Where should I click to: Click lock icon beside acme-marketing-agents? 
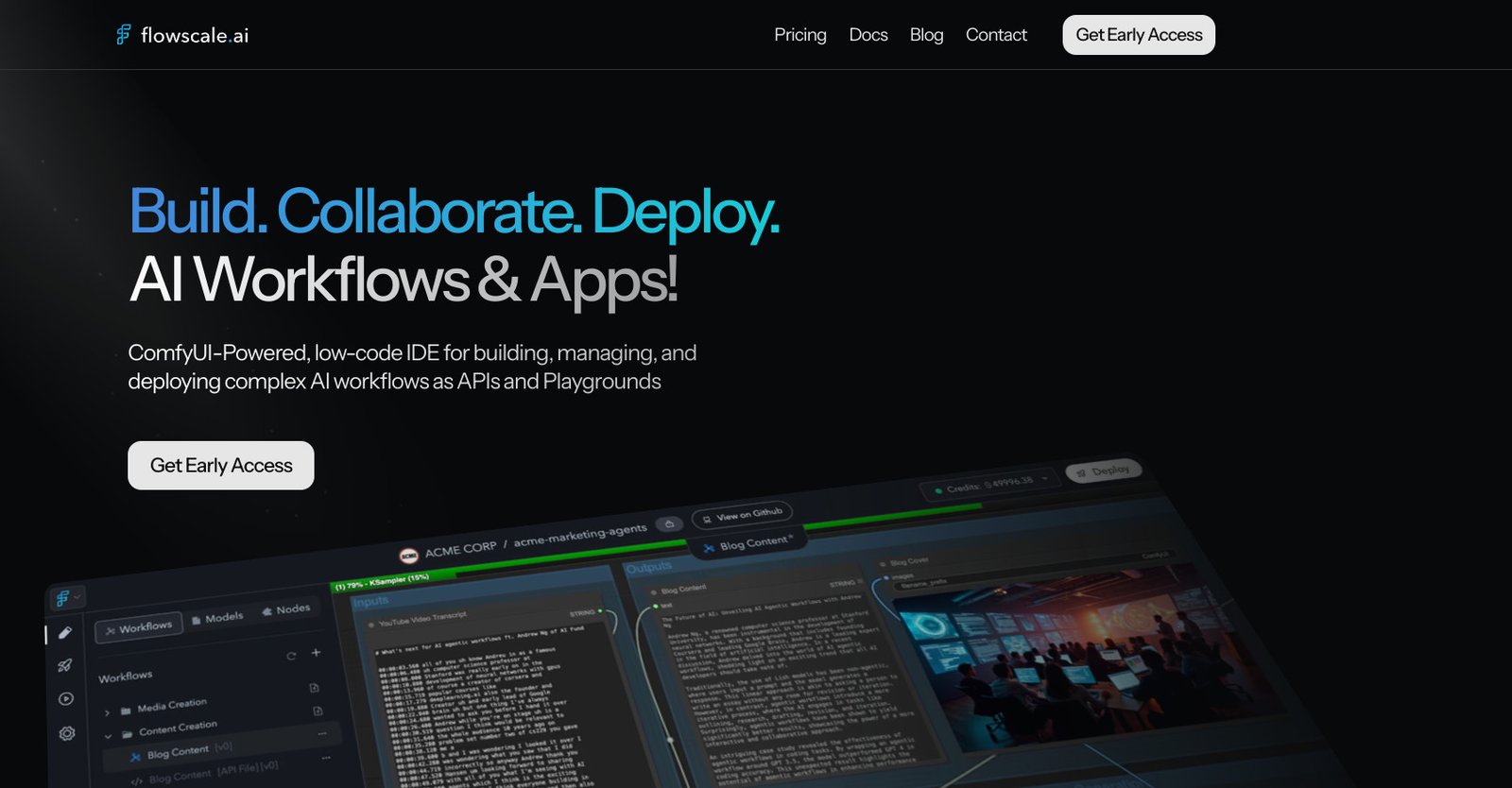point(670,523)
